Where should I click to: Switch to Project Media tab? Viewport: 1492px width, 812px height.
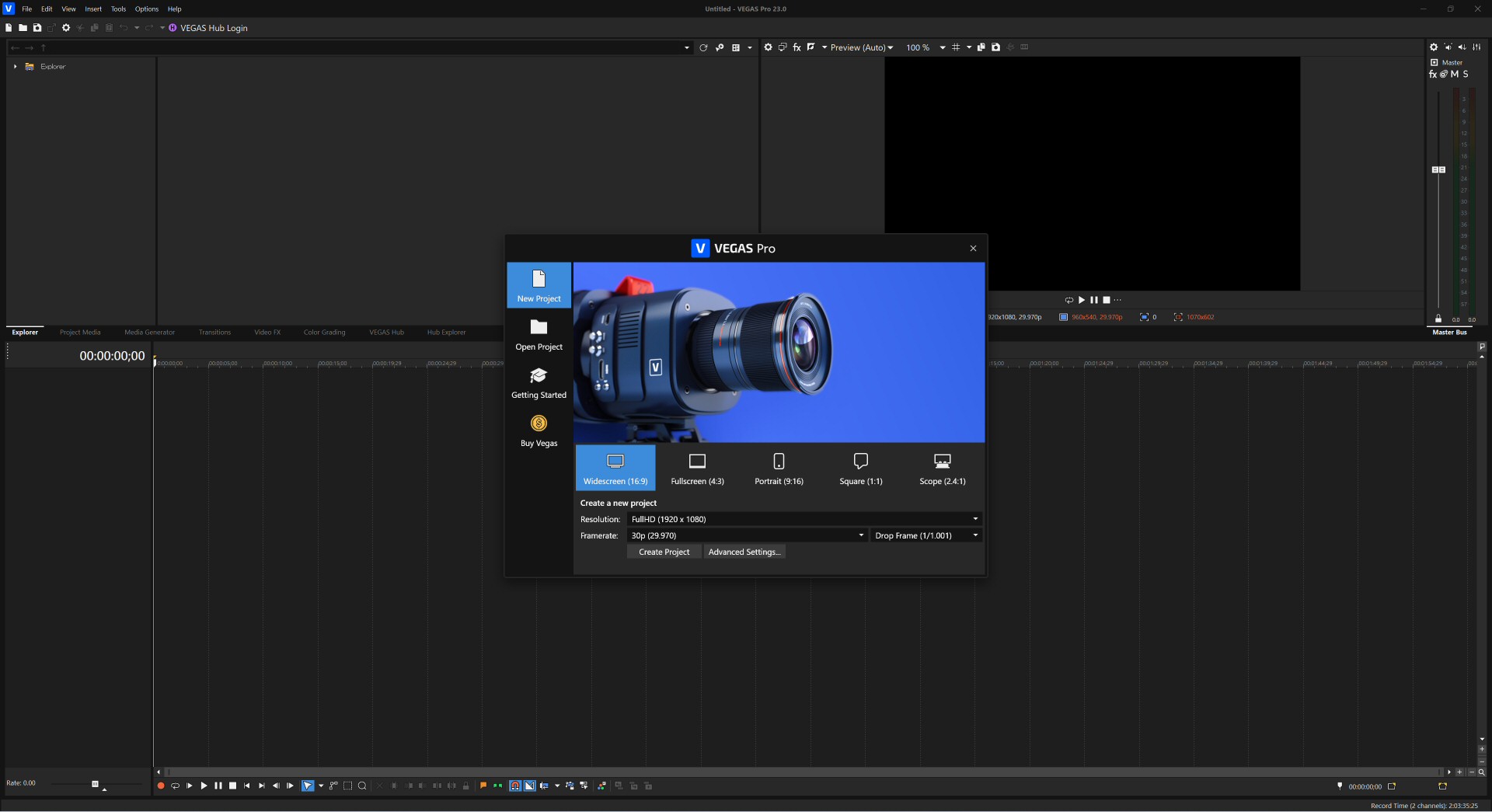point(80,333)
